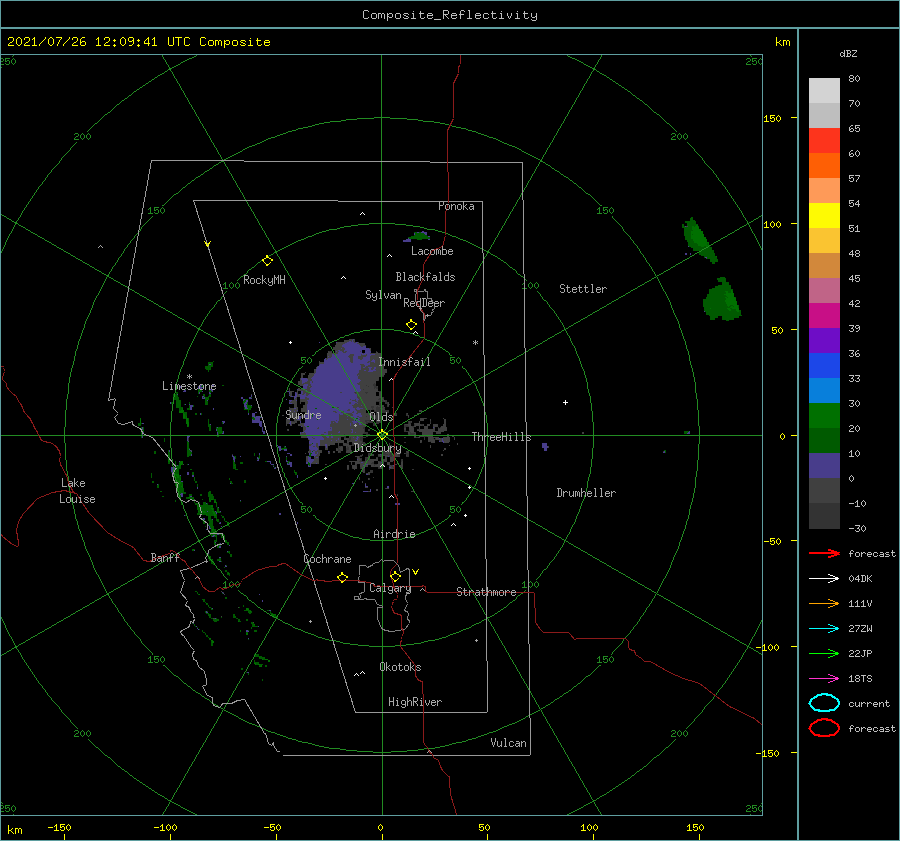Screen dimensions: 900x841
Task: Click the Banff town label
Action: click(165, 557)
